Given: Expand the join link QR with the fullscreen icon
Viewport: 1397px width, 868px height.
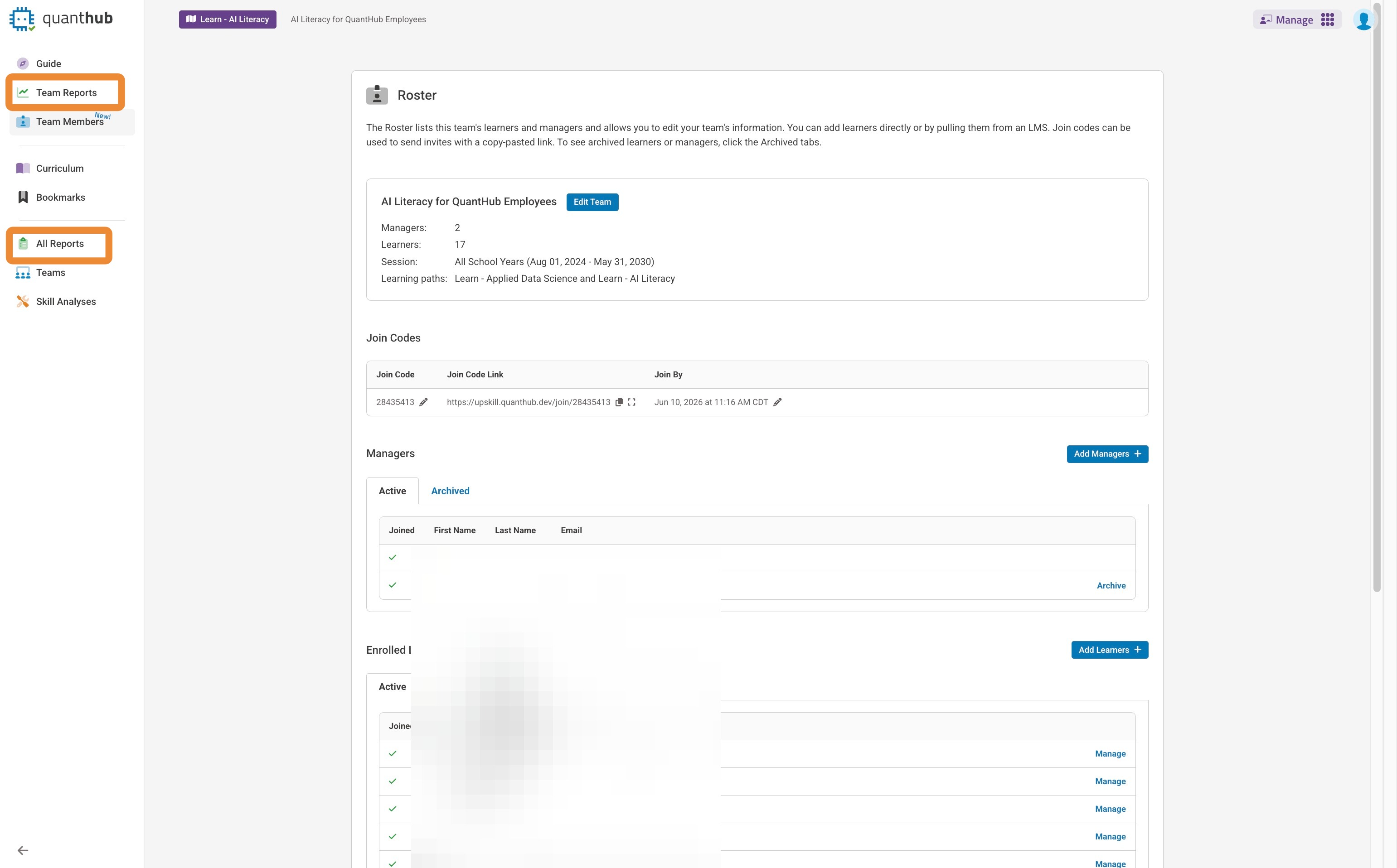Looking at the screenshot, I should pos(631,402).
